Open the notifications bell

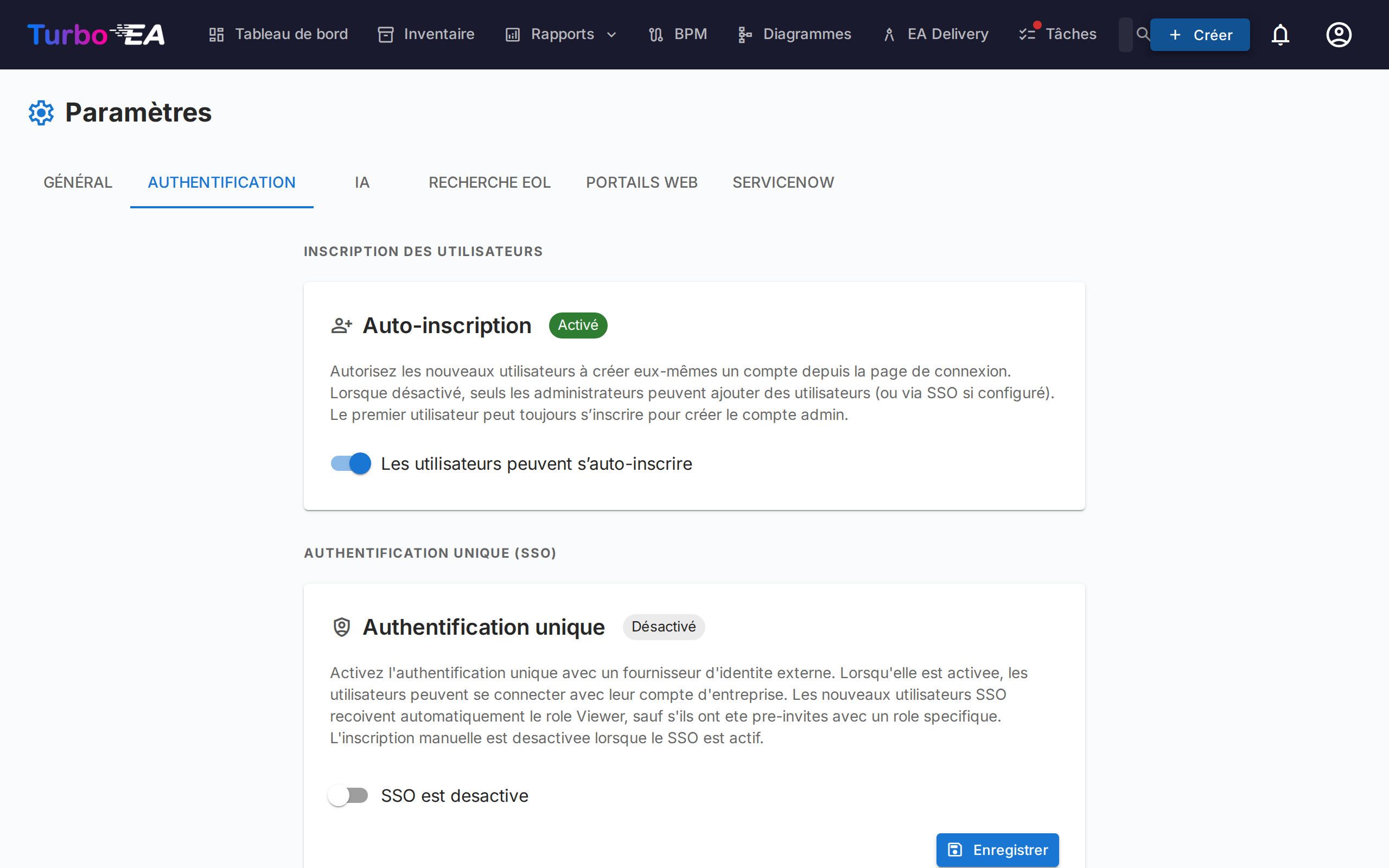[x=1280, y=34]
